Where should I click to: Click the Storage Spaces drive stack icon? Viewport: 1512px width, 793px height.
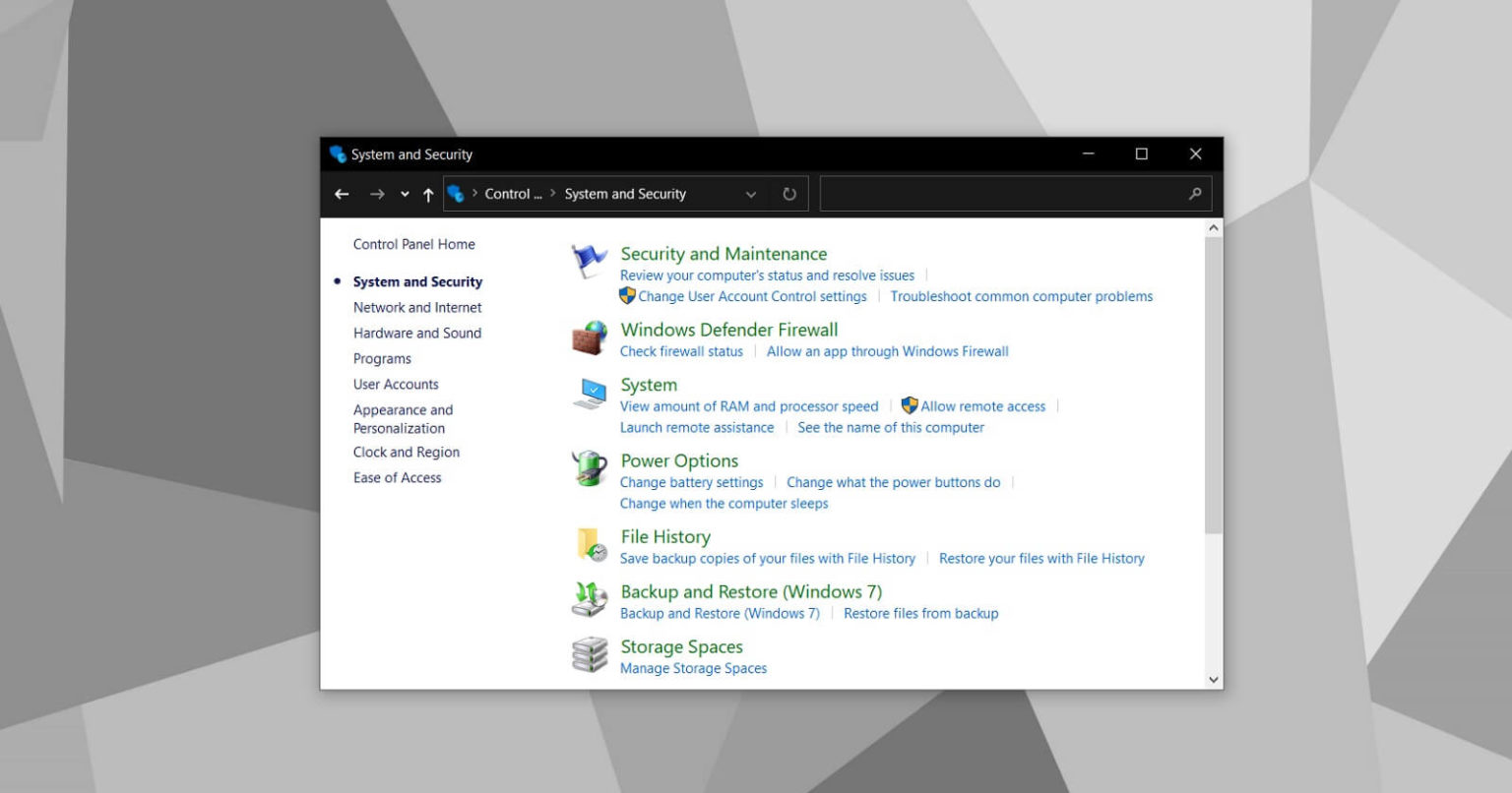[589, 655]
